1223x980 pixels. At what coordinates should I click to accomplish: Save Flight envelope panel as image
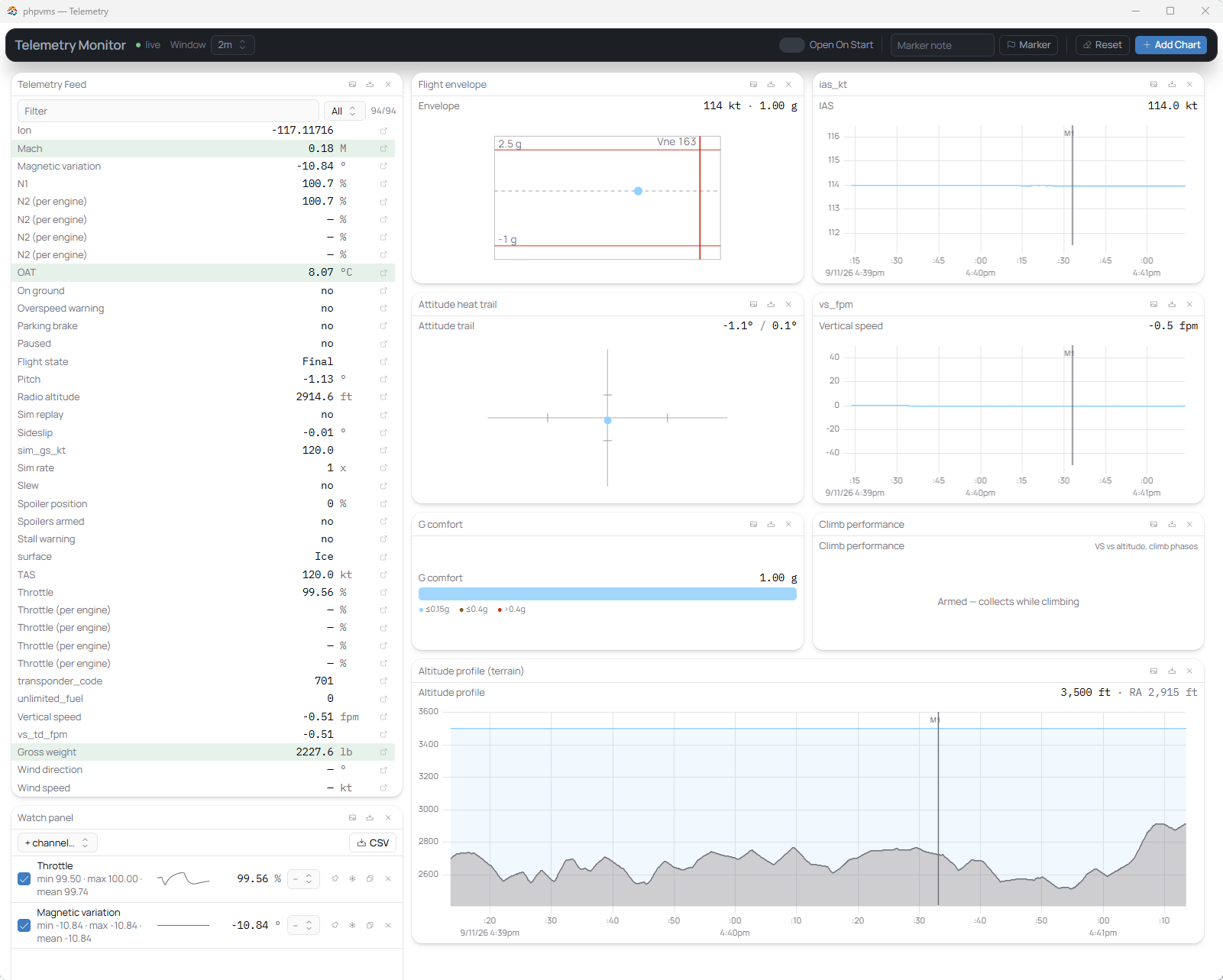tap(753, 85)
